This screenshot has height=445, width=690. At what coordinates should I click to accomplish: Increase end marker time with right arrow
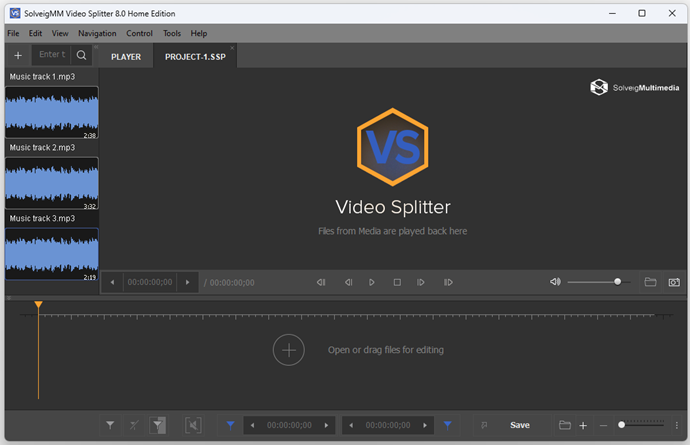click(x=425, y=425)
